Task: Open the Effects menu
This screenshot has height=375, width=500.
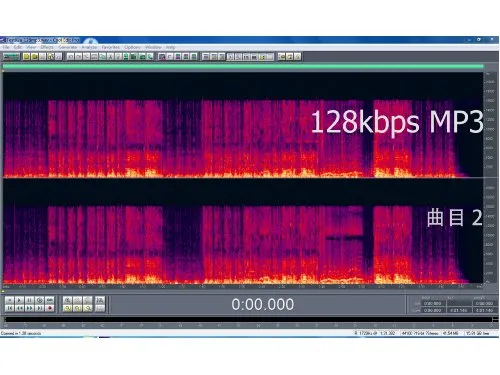Action: tap(47, 47)
